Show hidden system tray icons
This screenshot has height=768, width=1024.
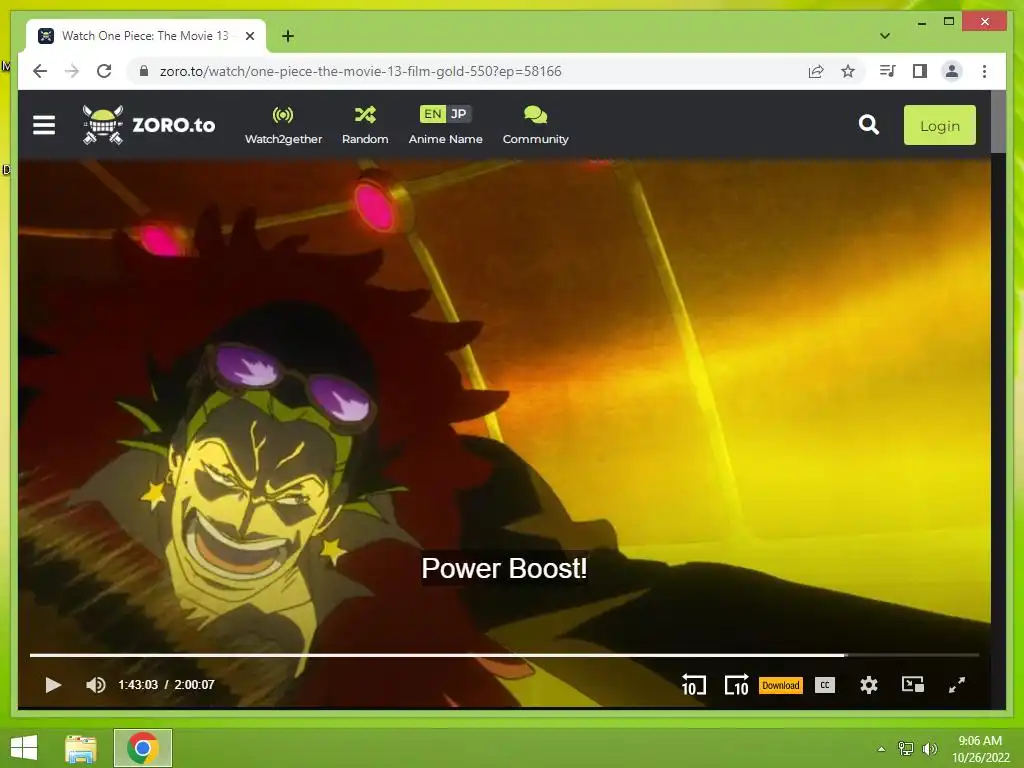(x=881, y=748)
